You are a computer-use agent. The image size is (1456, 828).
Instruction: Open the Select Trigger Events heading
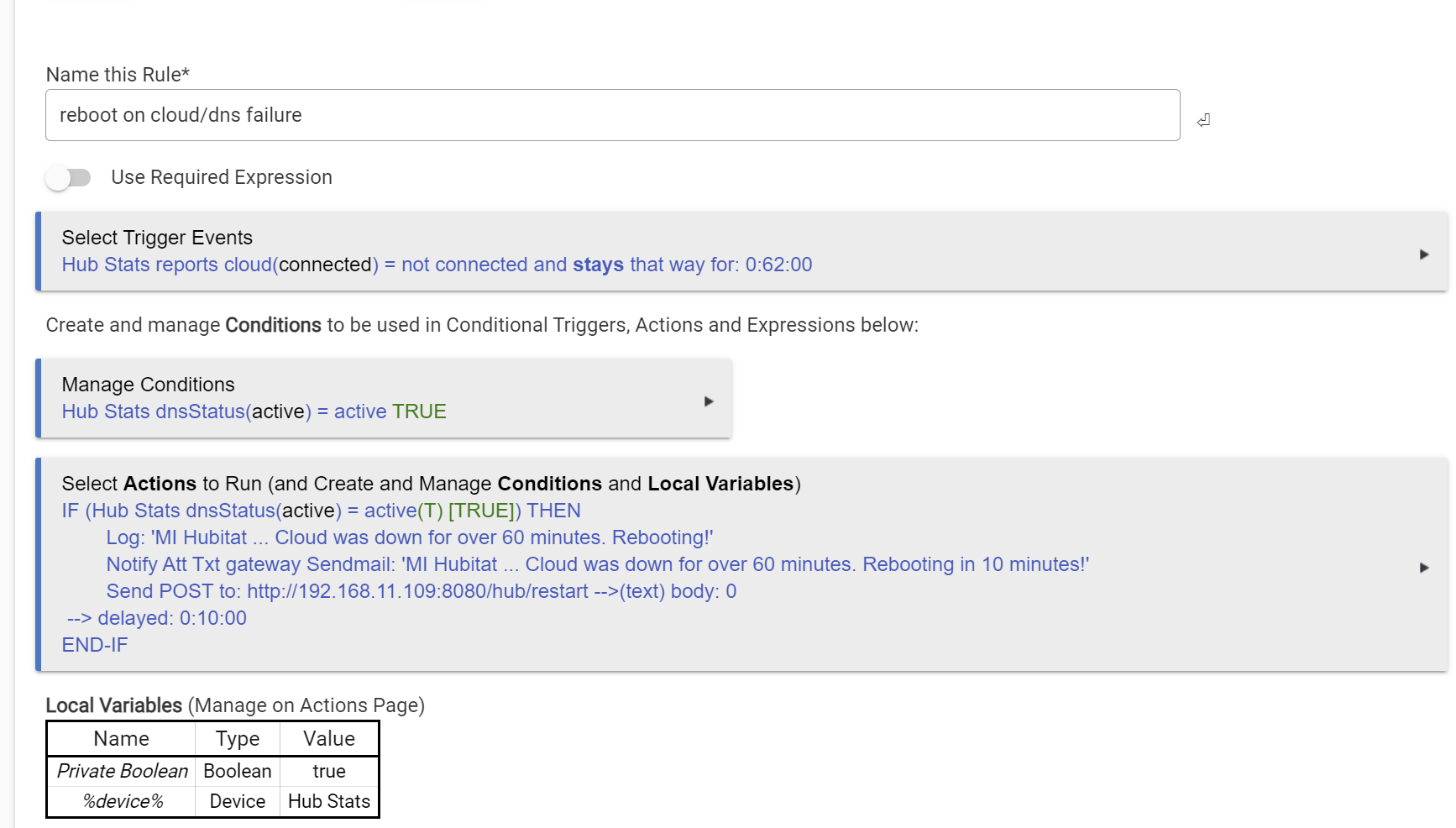click(x=157, y=238)
